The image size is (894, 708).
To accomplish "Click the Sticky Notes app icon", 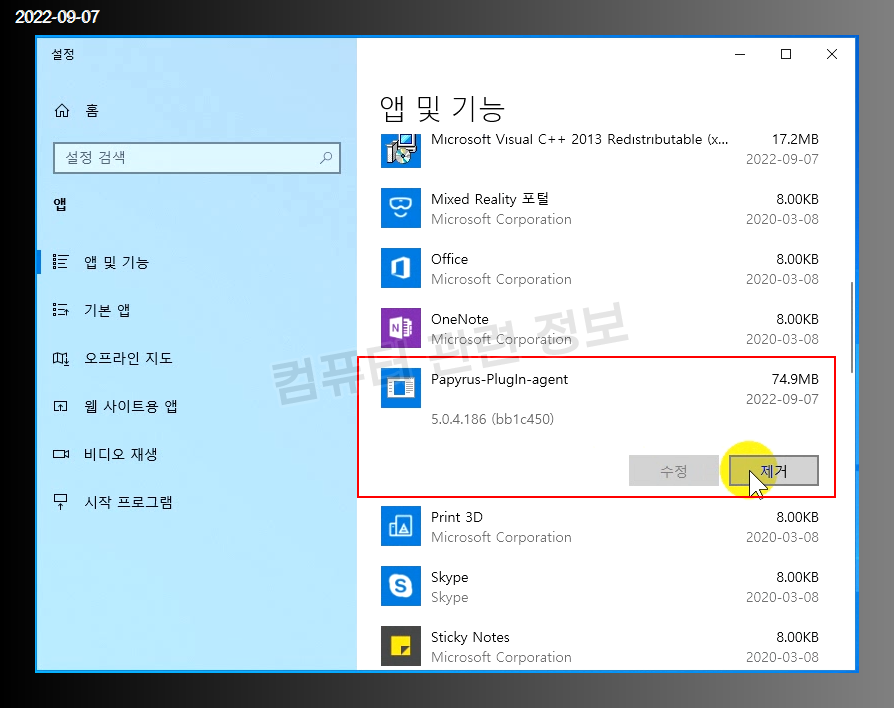I will [x=401, y=646].
